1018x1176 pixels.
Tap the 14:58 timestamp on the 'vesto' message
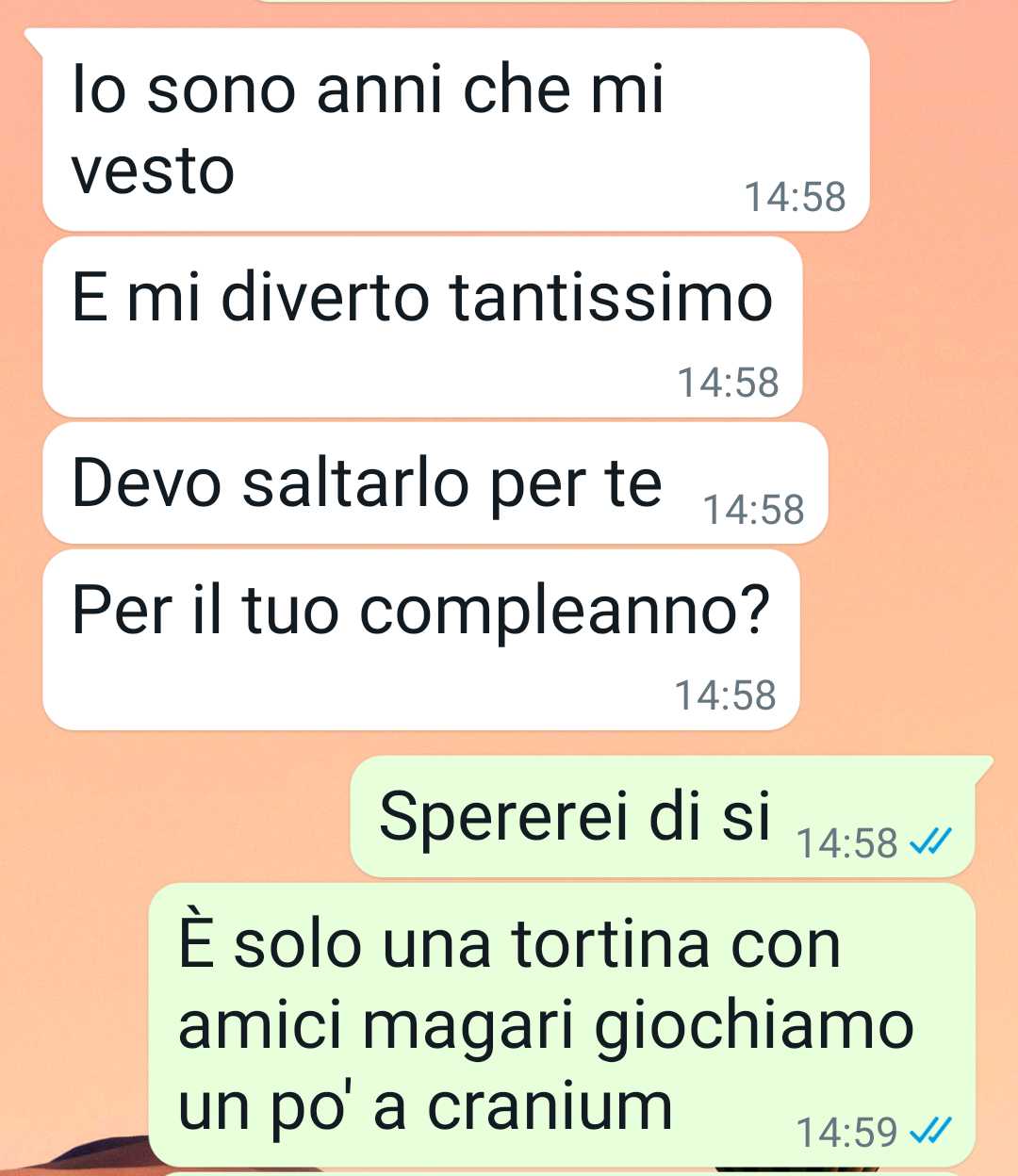[x=796, y=197]
